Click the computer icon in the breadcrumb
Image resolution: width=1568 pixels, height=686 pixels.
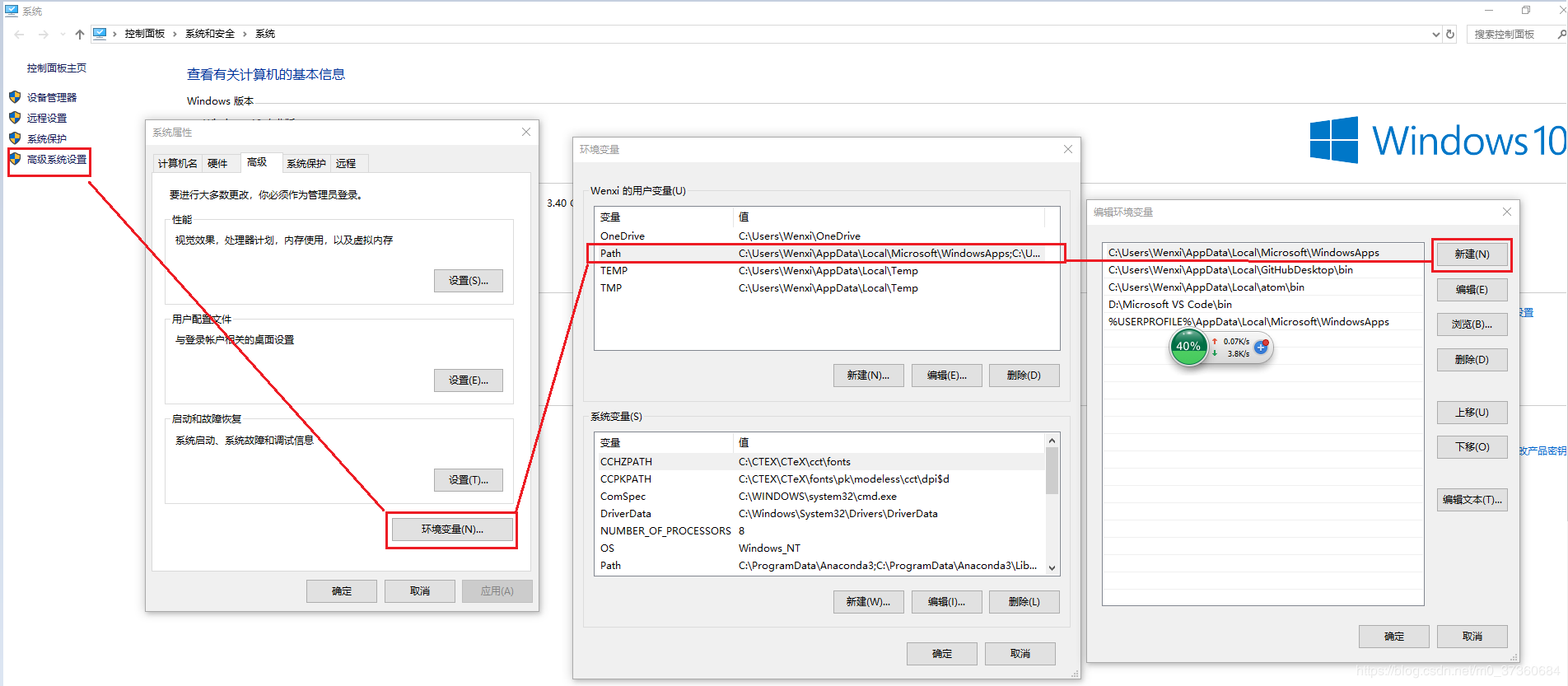100,34
